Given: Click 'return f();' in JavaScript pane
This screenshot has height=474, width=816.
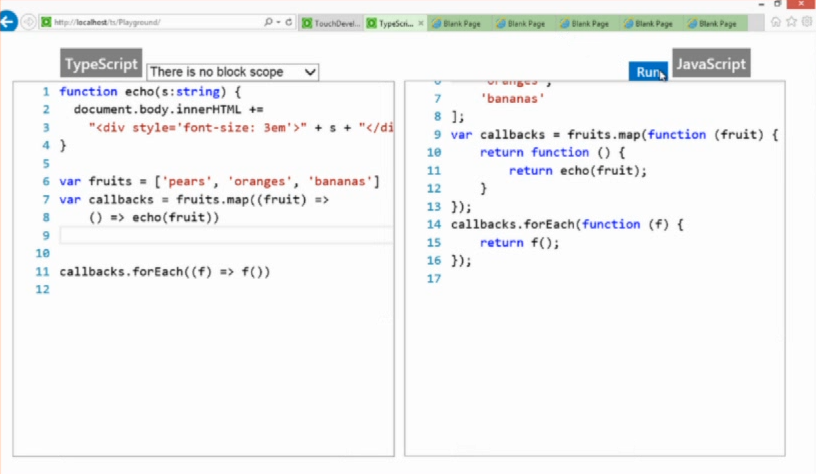Looking at the screenshot, I should click(x=519, y=242).
